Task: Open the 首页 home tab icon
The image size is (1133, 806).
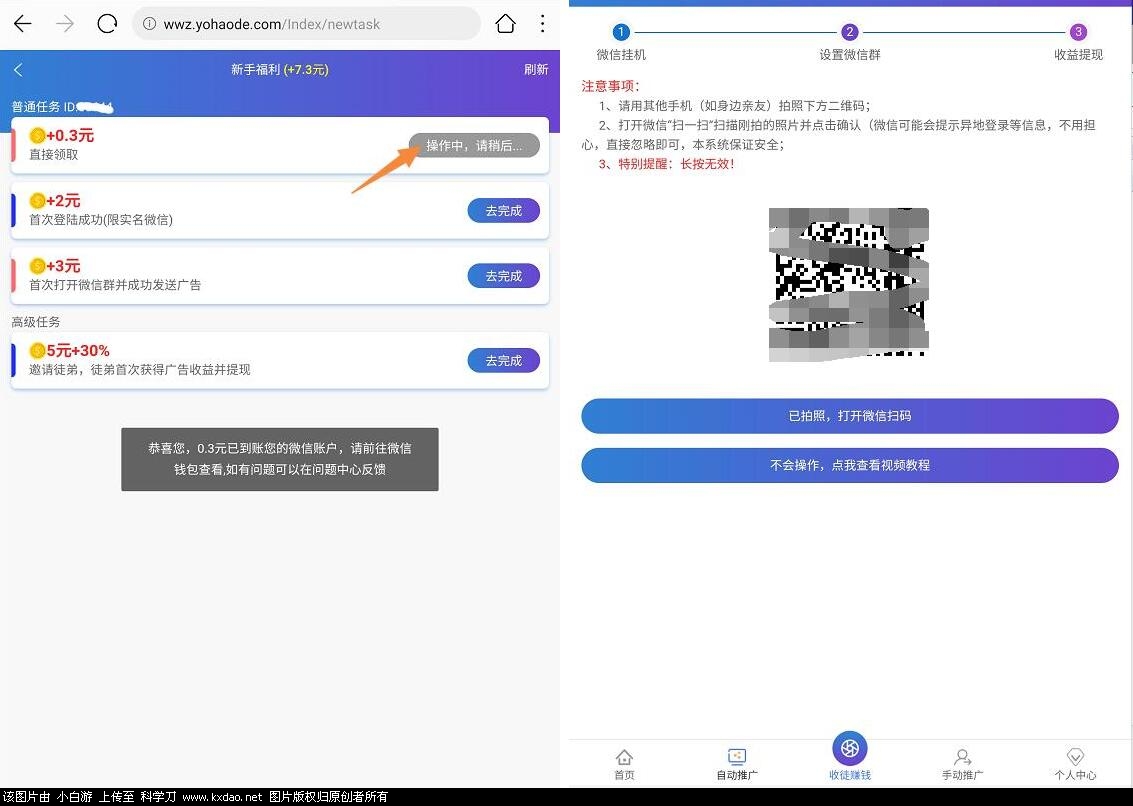Action: click(624, 758)
